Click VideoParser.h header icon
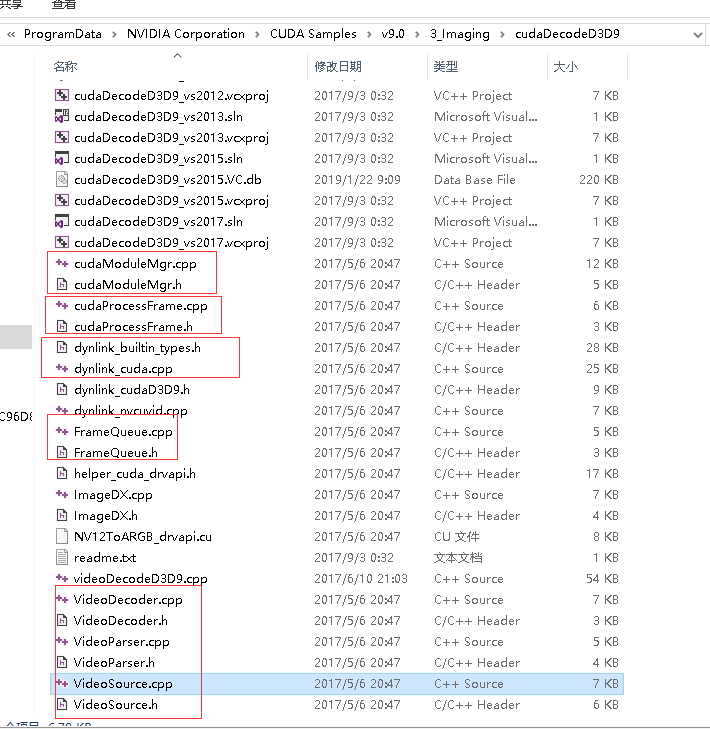This screenshot has height=729, width=710. (62, 663)
